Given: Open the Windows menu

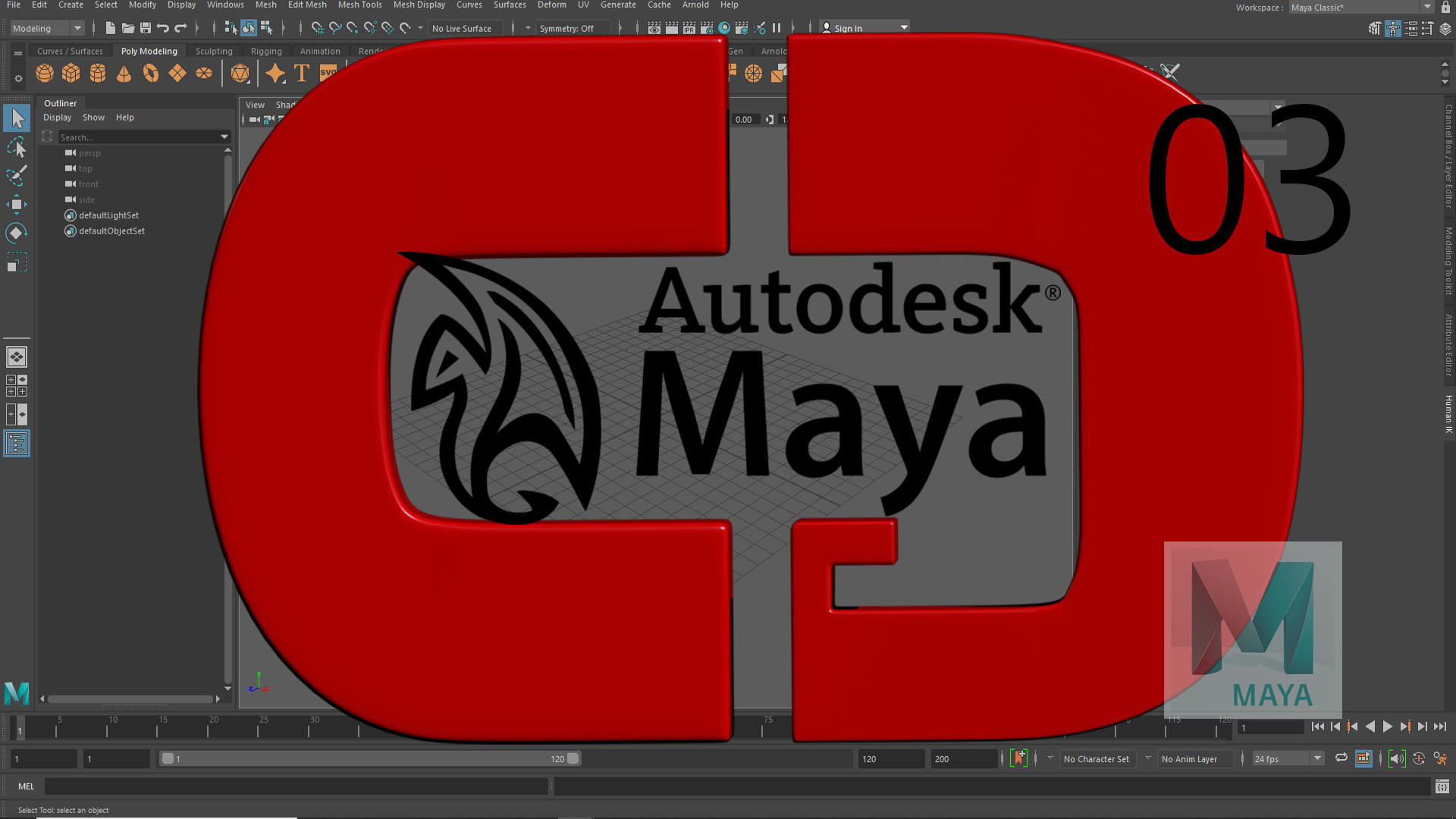Looking at the screenshot, I should 225,5.
